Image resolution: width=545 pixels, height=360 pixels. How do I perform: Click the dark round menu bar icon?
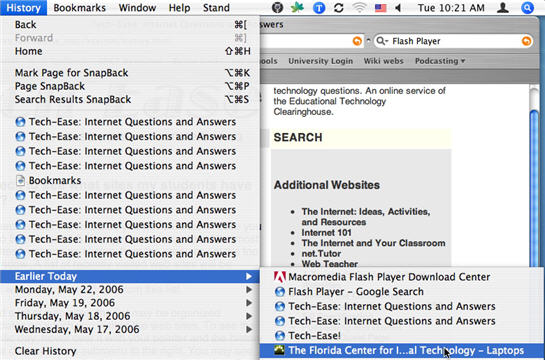coord(277,8)
